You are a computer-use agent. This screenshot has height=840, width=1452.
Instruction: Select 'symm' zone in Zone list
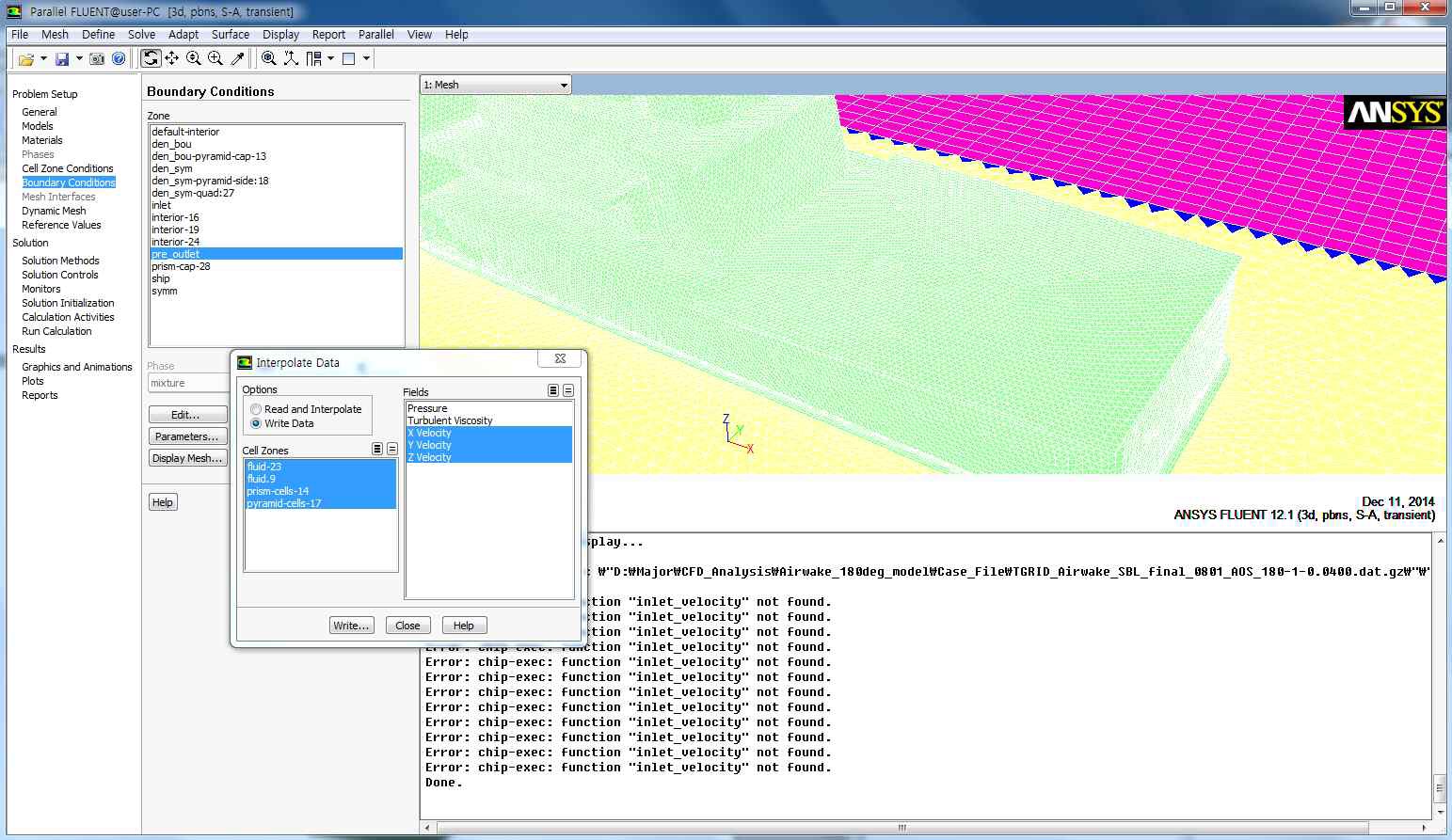click(x=277, y=291)
